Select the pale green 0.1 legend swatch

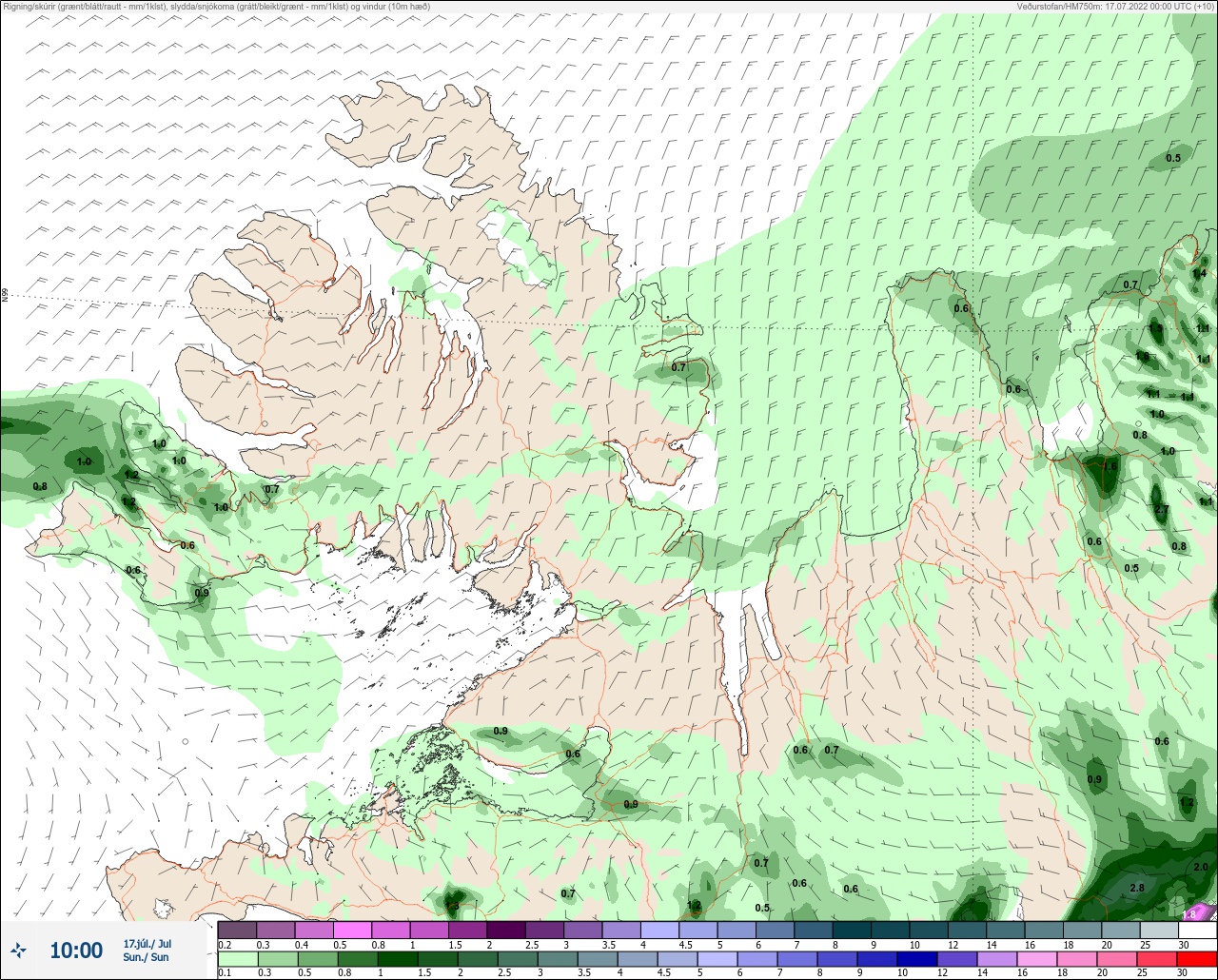click(237, 958)
